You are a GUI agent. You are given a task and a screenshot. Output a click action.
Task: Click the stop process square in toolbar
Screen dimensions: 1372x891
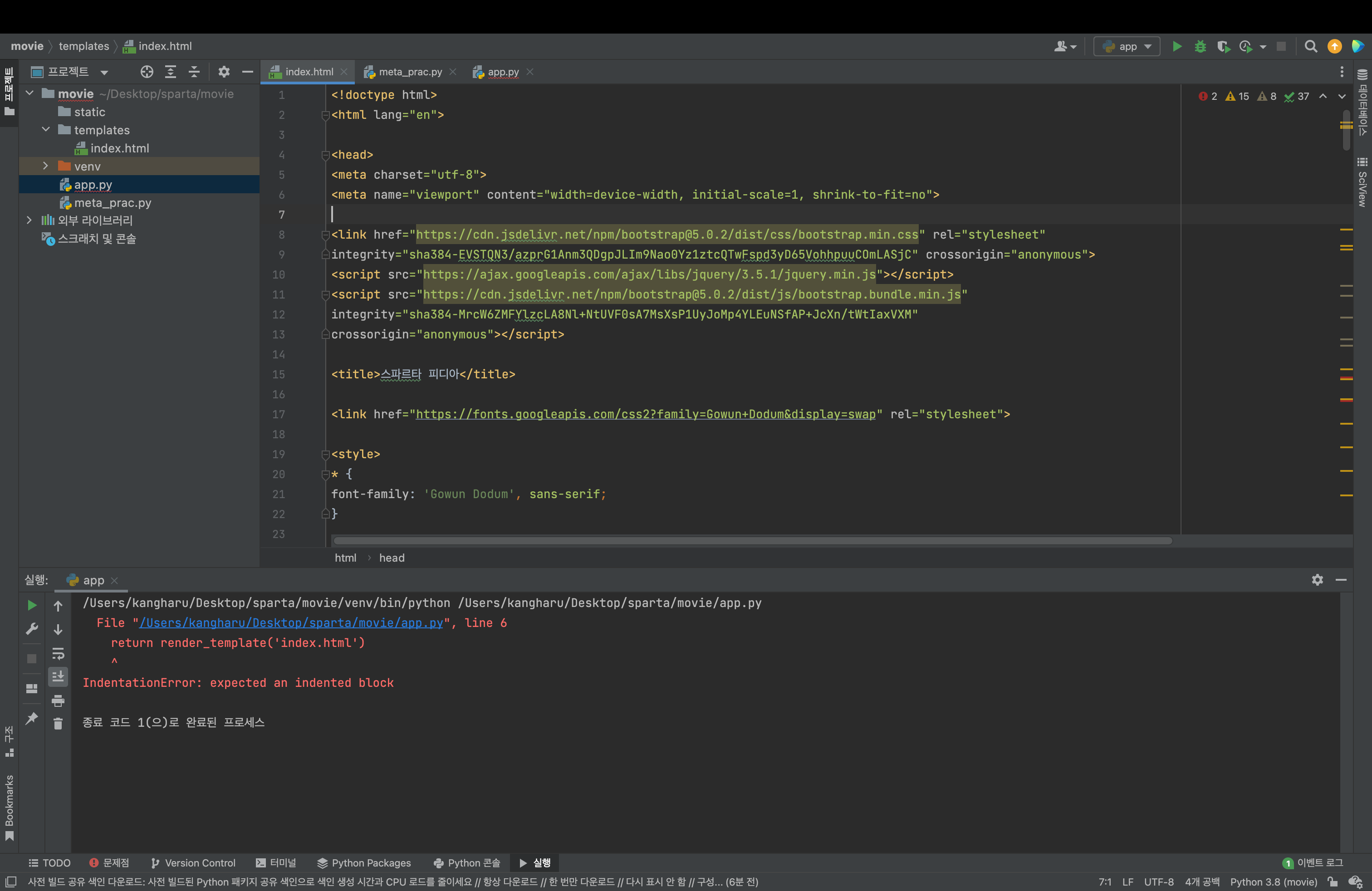click(1281, 46)
